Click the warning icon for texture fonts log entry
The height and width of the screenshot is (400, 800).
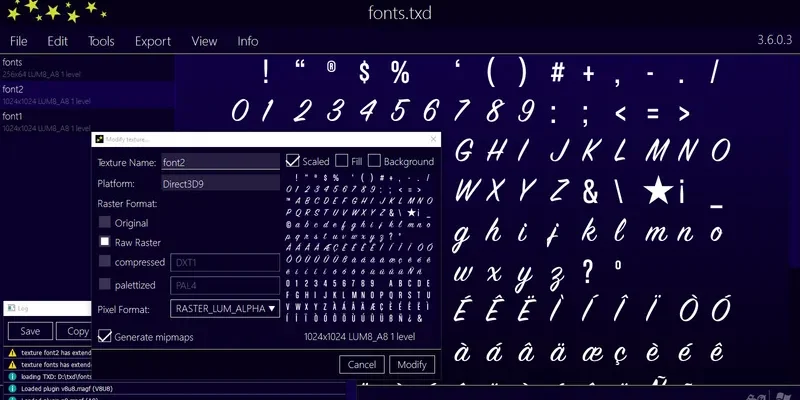12,365
